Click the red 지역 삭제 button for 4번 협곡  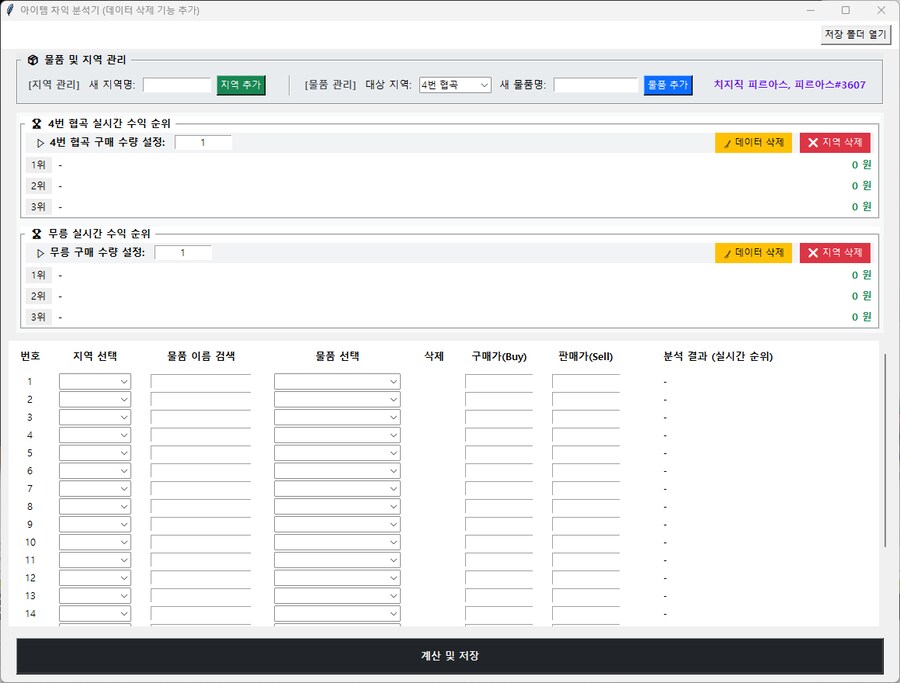point(835,142)
